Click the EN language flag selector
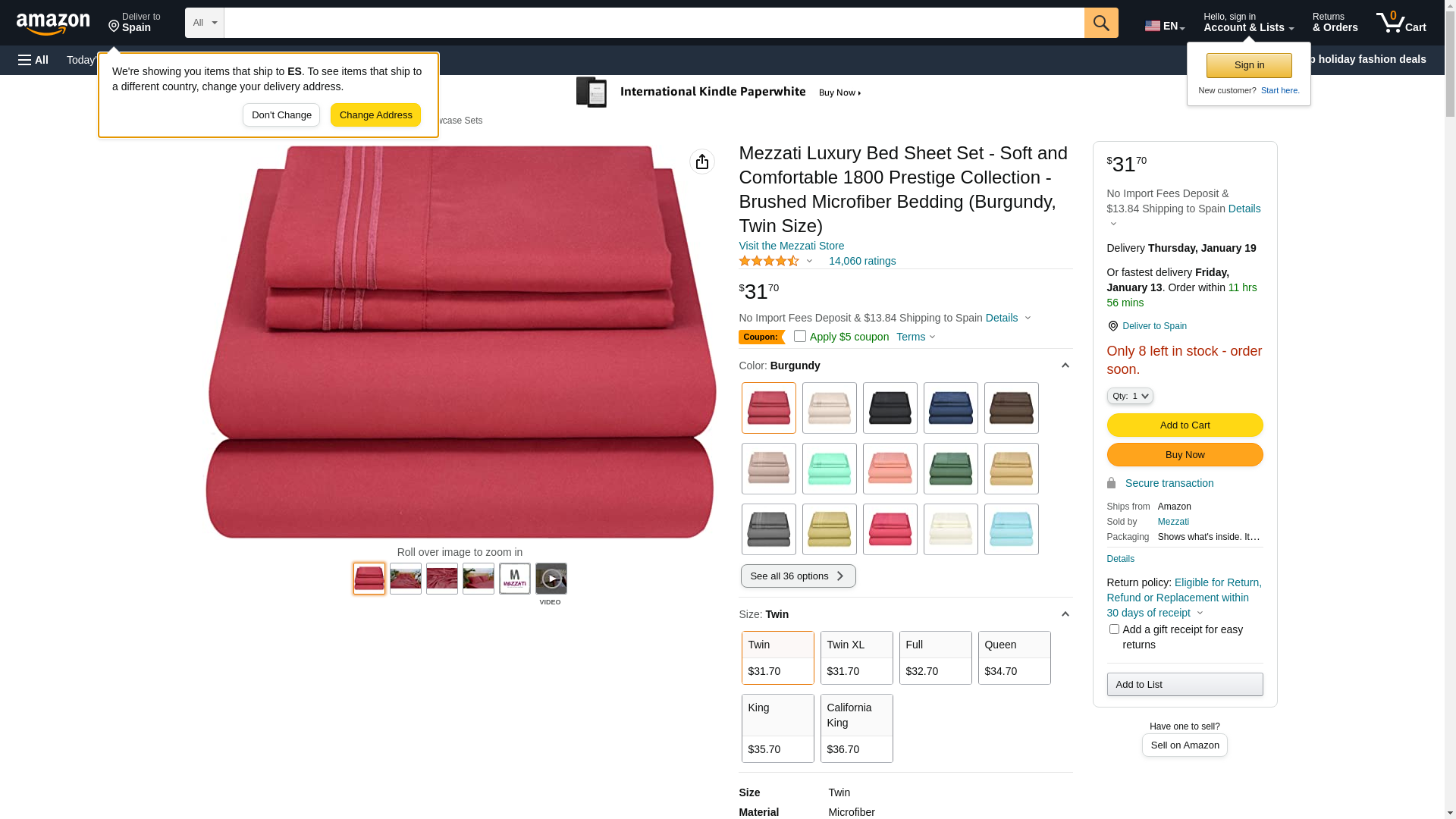 click(x=1164, y=26)
